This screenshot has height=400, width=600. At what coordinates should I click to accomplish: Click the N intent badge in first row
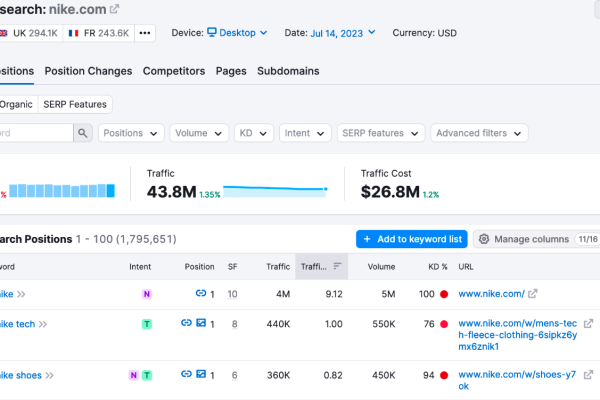[146, 294]
